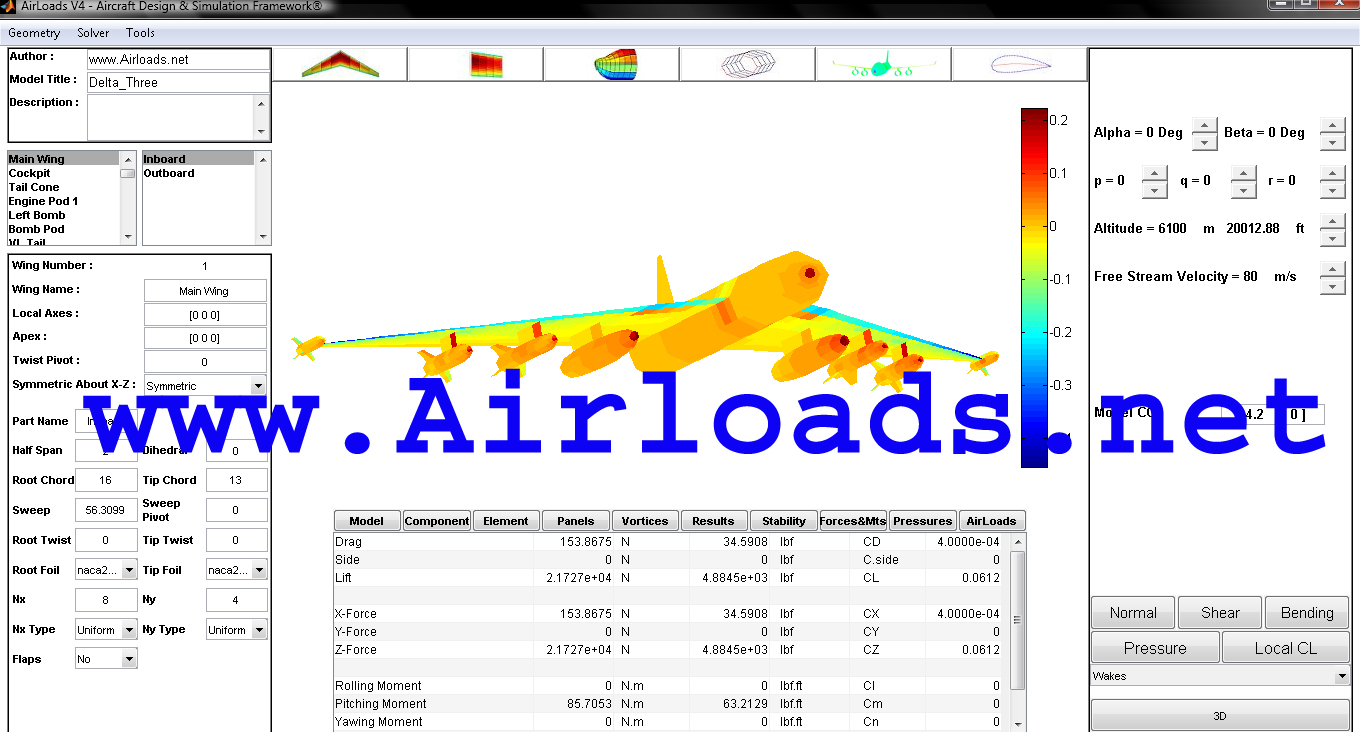Viewport: 1360px width, 732px height.
Task: Decrease Beta angle with down arrow
Action: [1332, 142]
